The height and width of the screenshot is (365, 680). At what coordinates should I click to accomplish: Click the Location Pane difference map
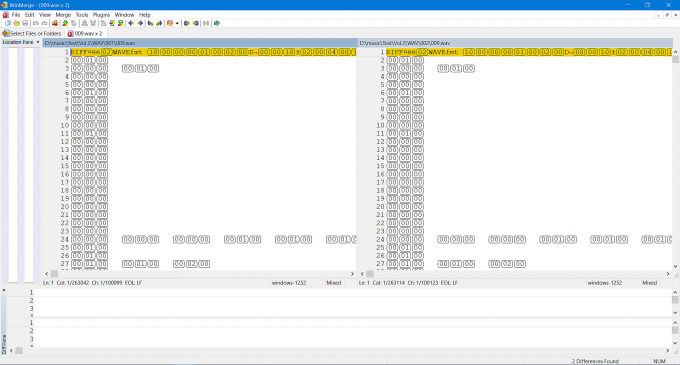point(20,165)
